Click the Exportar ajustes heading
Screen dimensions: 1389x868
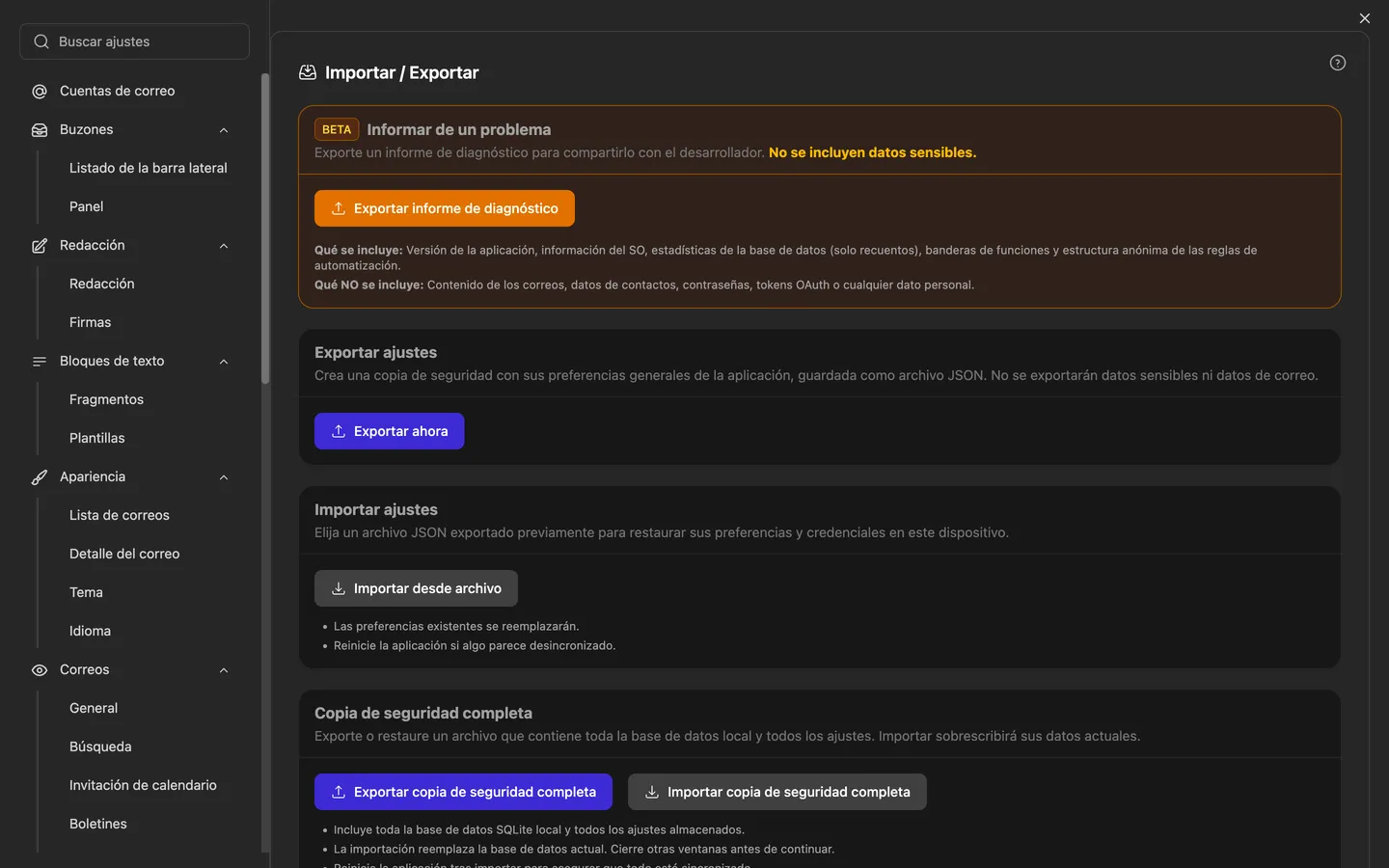[x=376, y=353]
